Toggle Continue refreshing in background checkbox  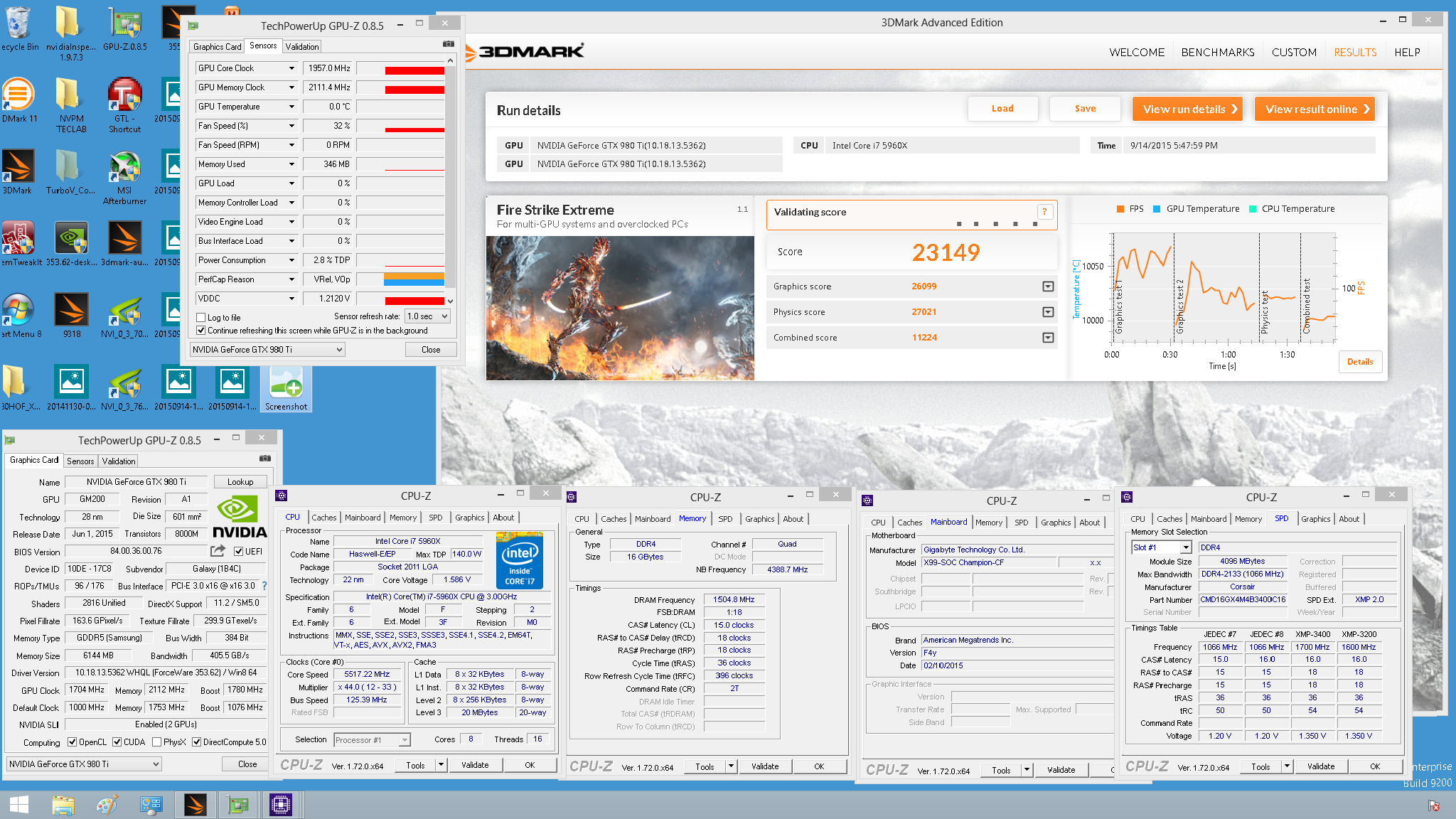201,331
